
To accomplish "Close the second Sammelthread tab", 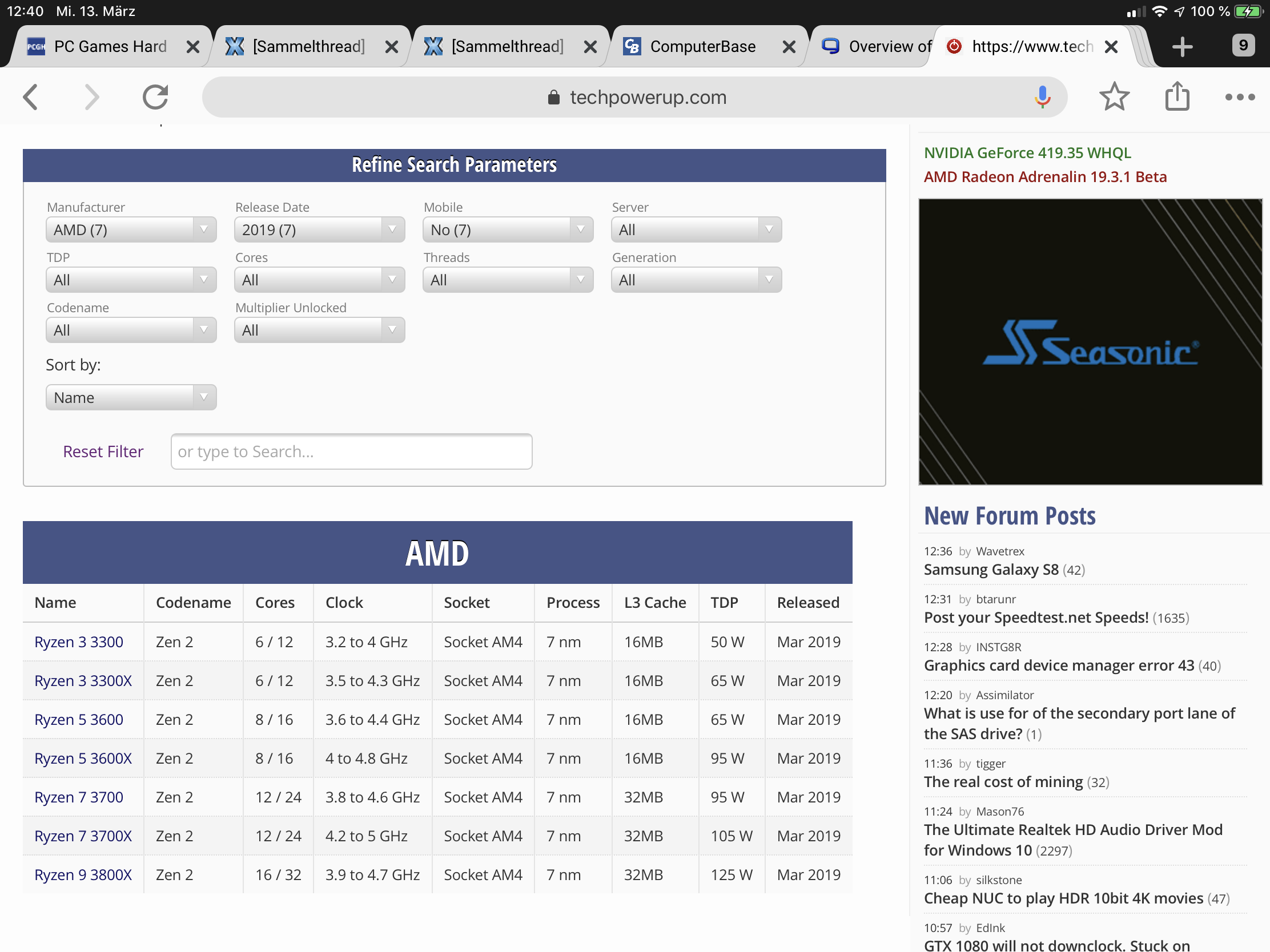I will tap(590, 47).
